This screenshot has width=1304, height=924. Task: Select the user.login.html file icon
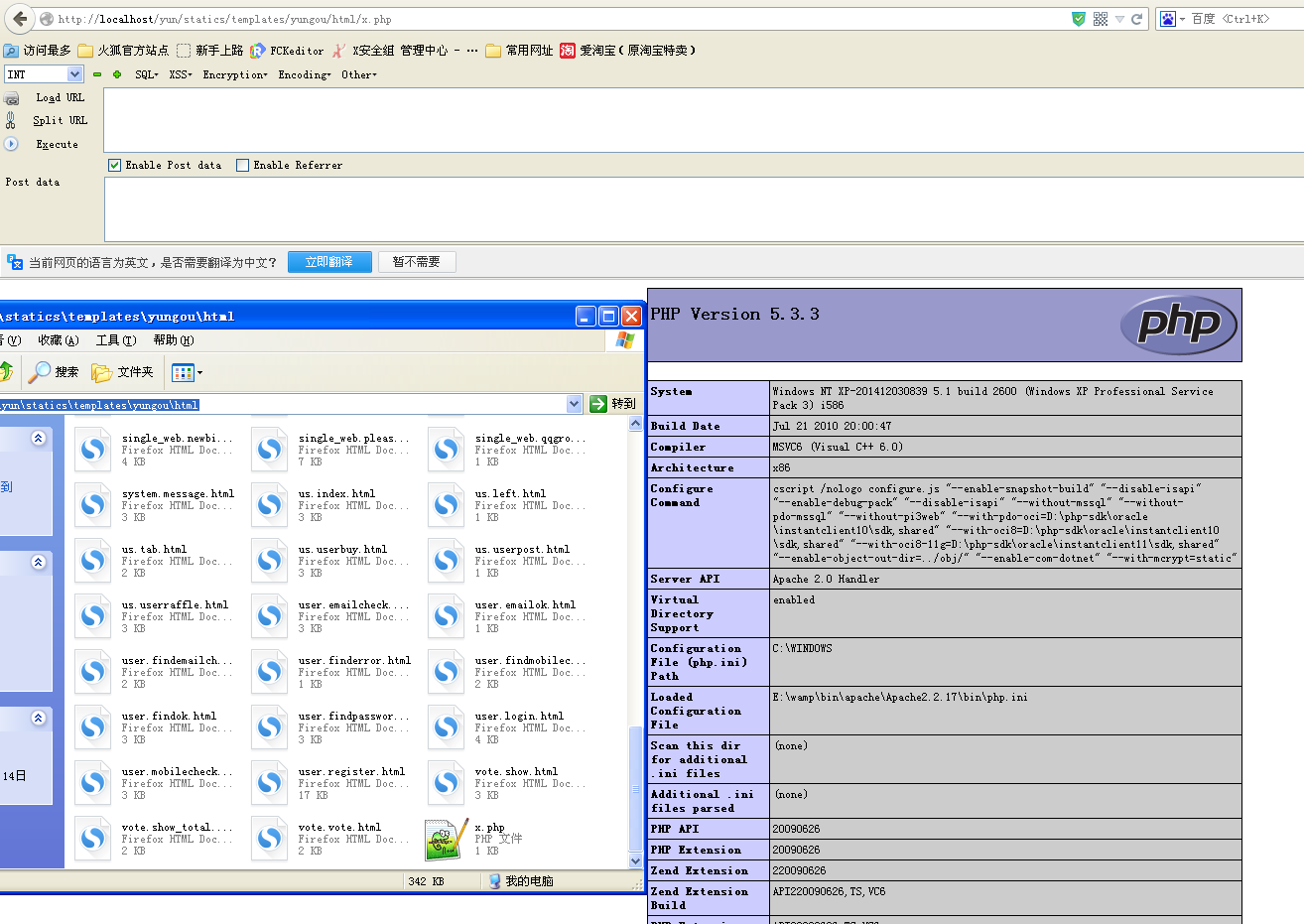click(446, 727)
